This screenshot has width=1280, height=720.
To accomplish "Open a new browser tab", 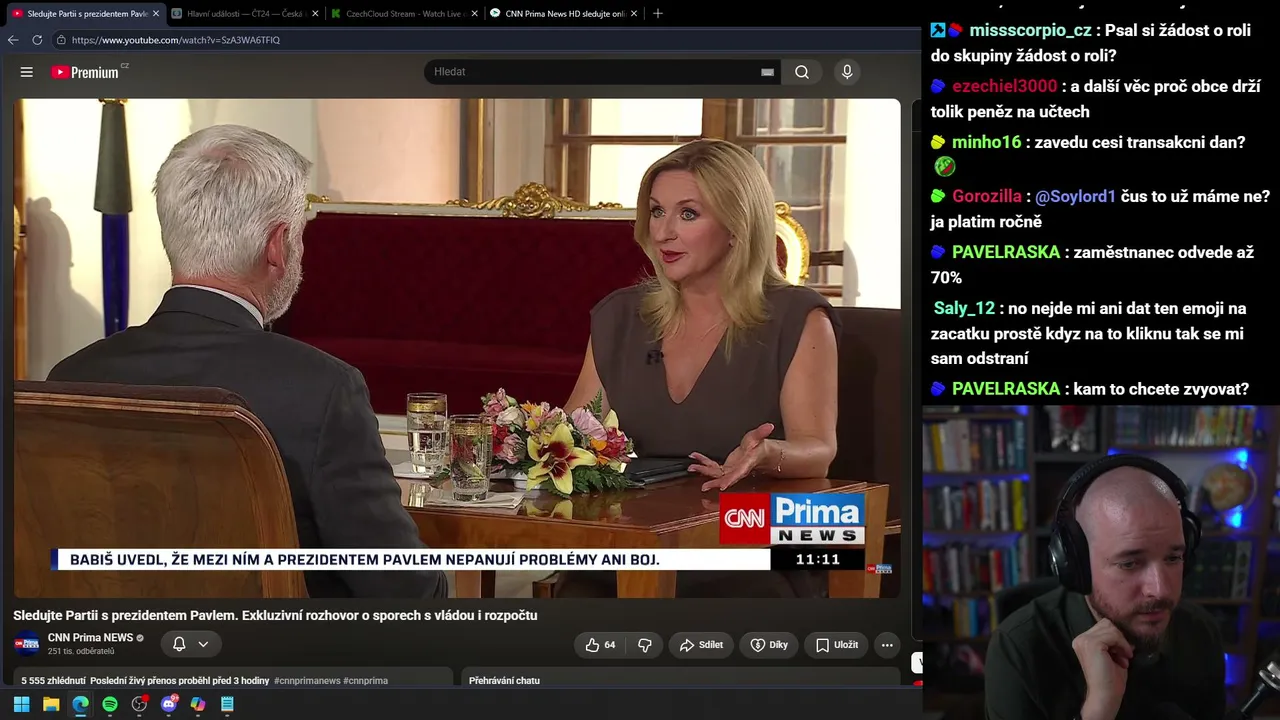I will (657, 14).
